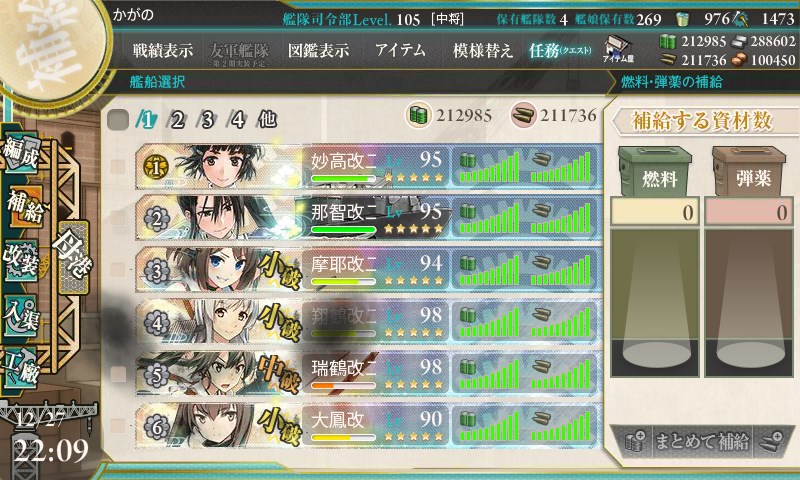Switch to fleet tab 2
800x480 pixels.
pos(177,120)
